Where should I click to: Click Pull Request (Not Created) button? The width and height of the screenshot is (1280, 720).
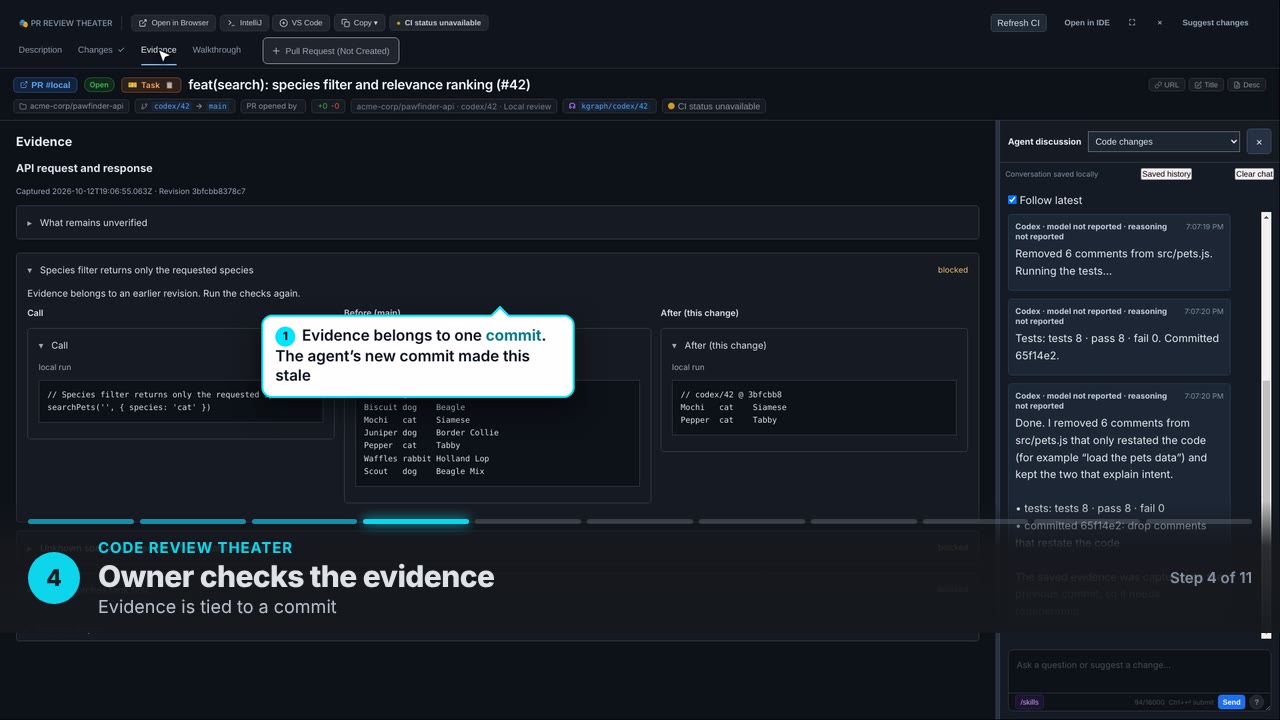331,51
